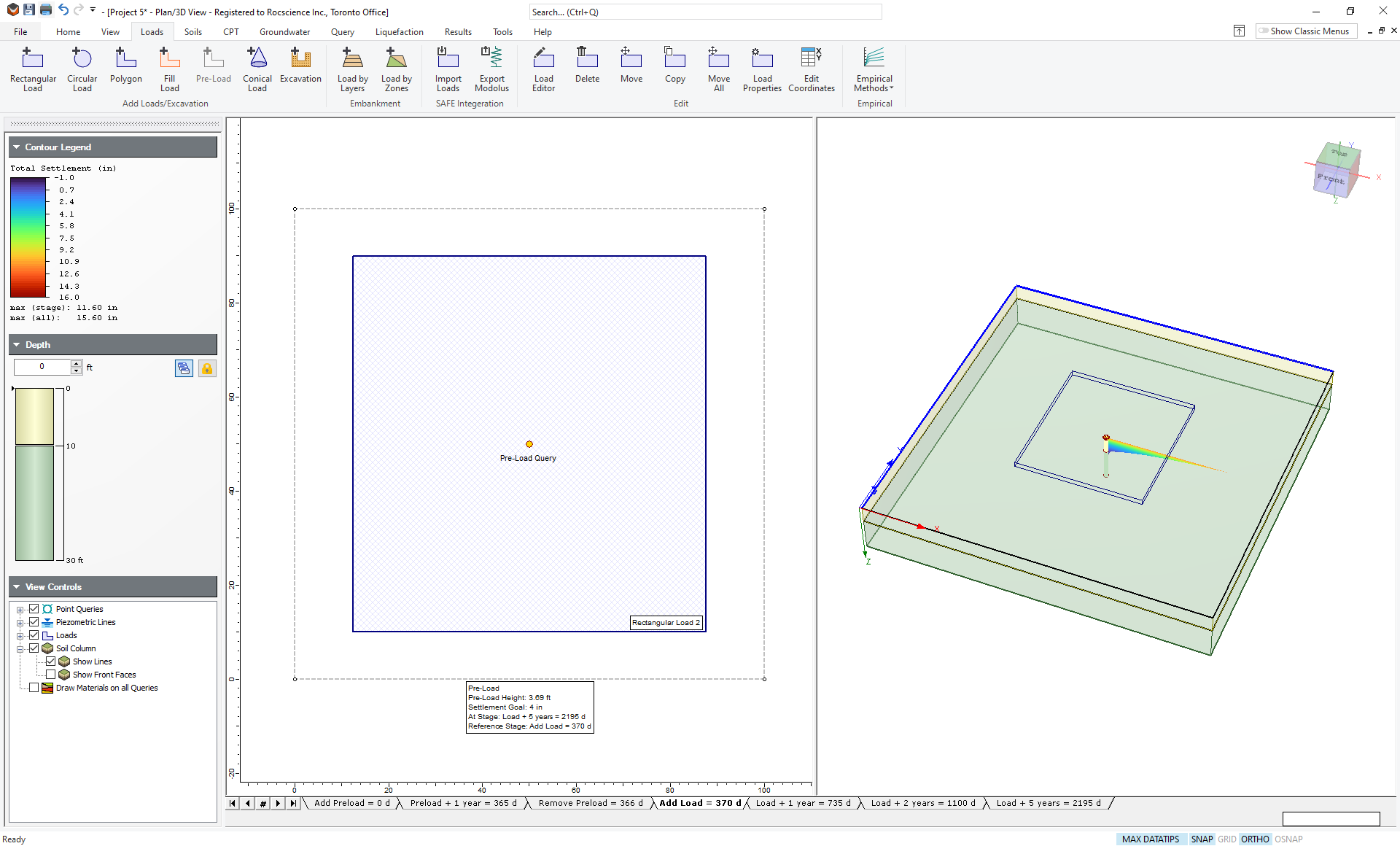This screenshot has height=846, width=1400.
Task: Switch to the Groundwater ribbon tab
Action: coord(284,32)
